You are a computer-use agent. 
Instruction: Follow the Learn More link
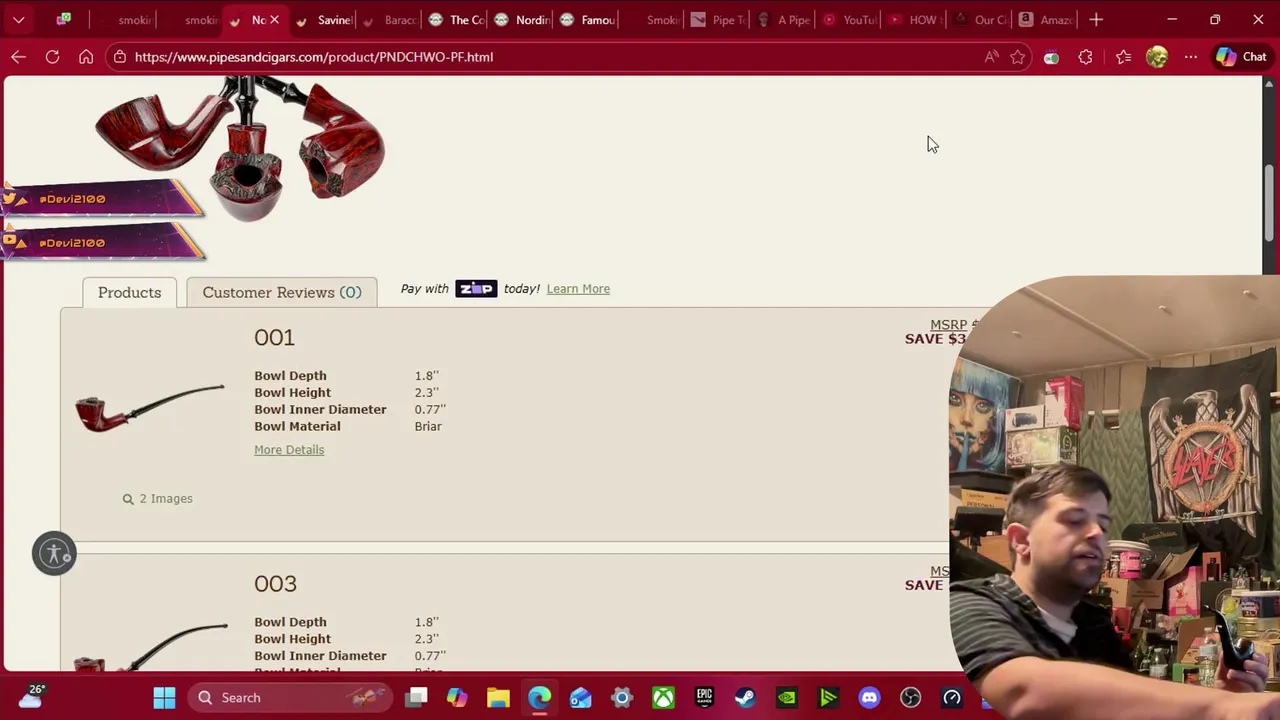pos(578,289)
